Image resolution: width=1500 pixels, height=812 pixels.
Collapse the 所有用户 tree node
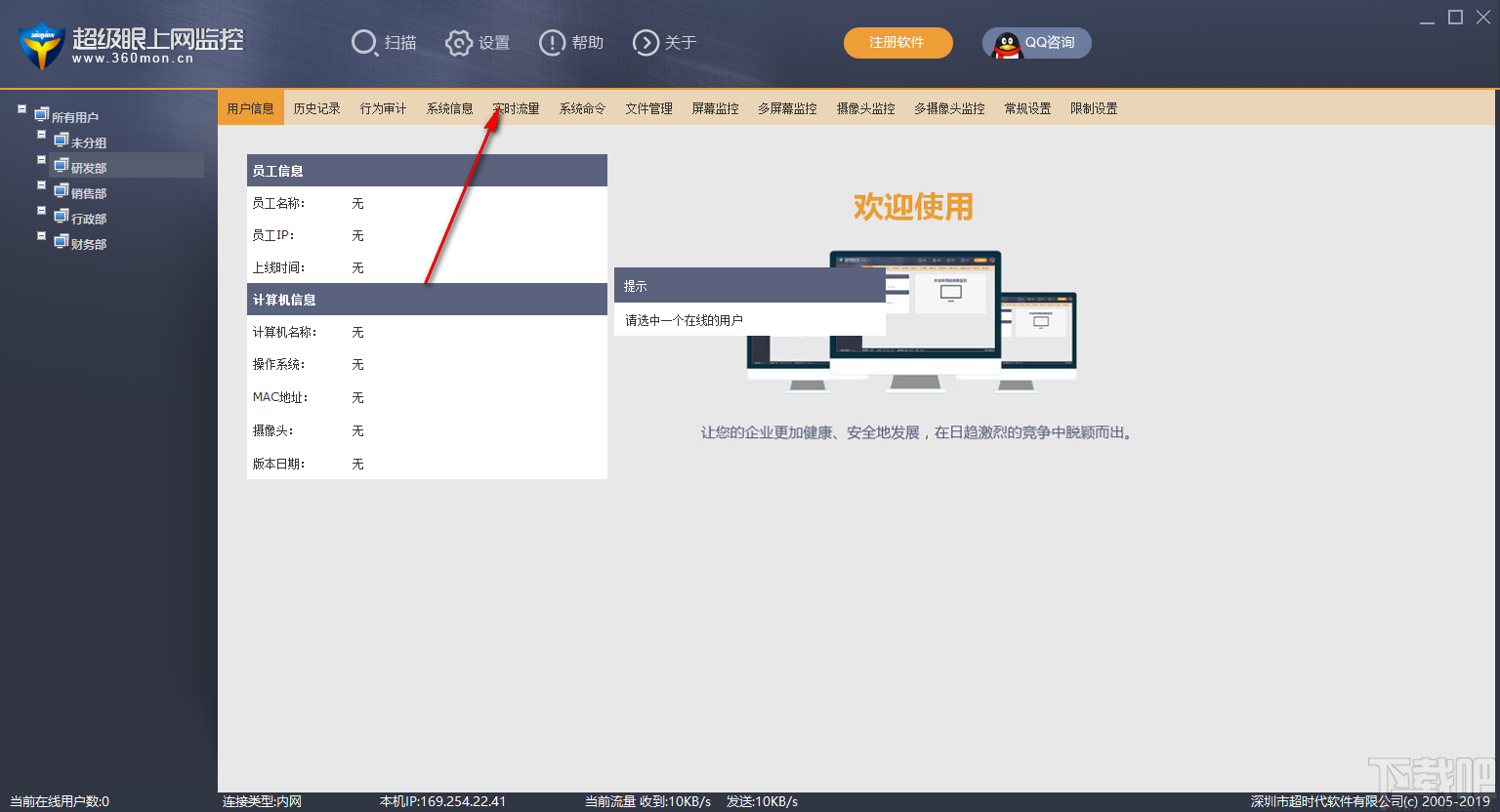click(x=21, y=110)
